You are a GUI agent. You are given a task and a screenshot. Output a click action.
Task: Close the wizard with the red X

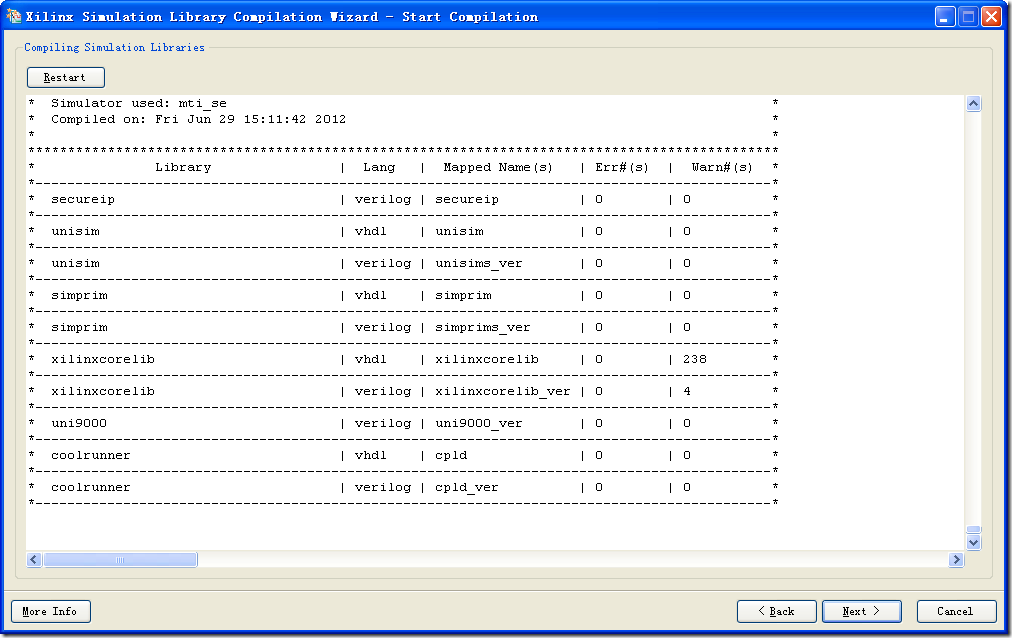[991, 17]
